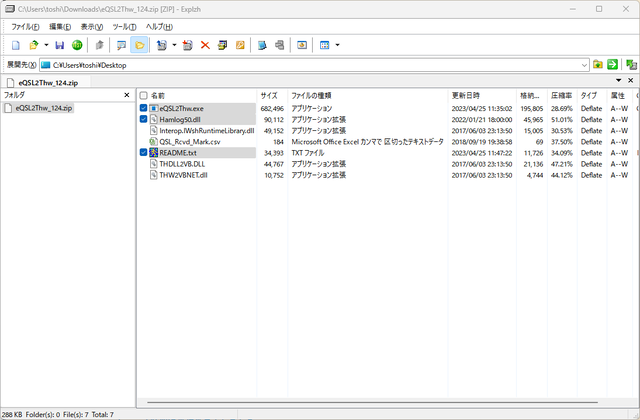Image resolution: width=640 pixels, height=420 pixels.
Task: Expand the 展開先 destination path dropdown
Action: [584, 65]
